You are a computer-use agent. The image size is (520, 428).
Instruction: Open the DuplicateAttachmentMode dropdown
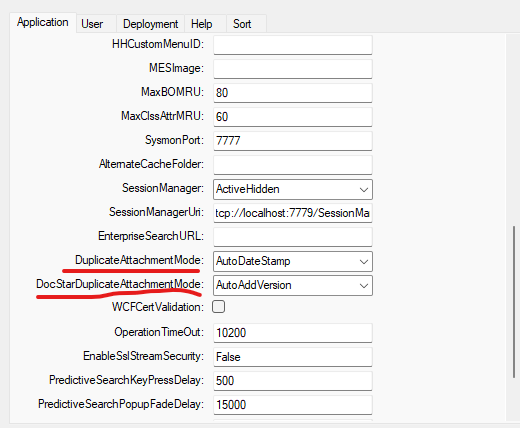(293, 261)
